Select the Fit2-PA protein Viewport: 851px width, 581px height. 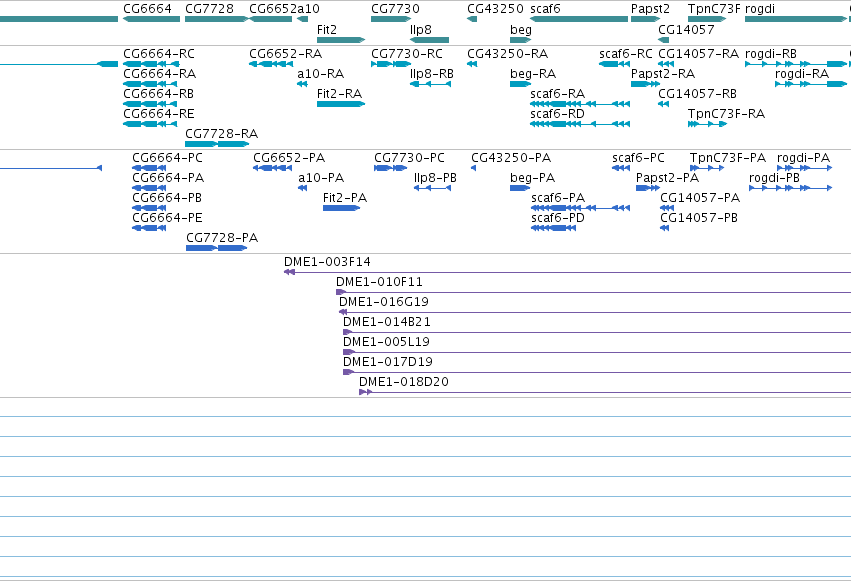tap(341, 208)
